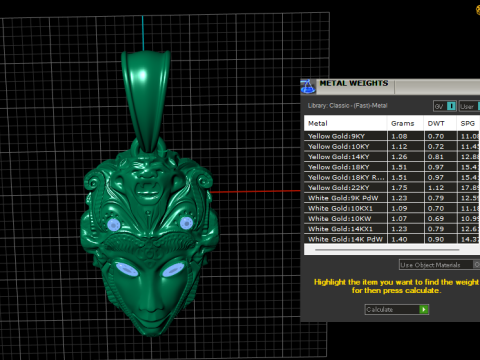
Task: Click the 1.12 DWT value for 22KY
Action: [x=436, y=188]
